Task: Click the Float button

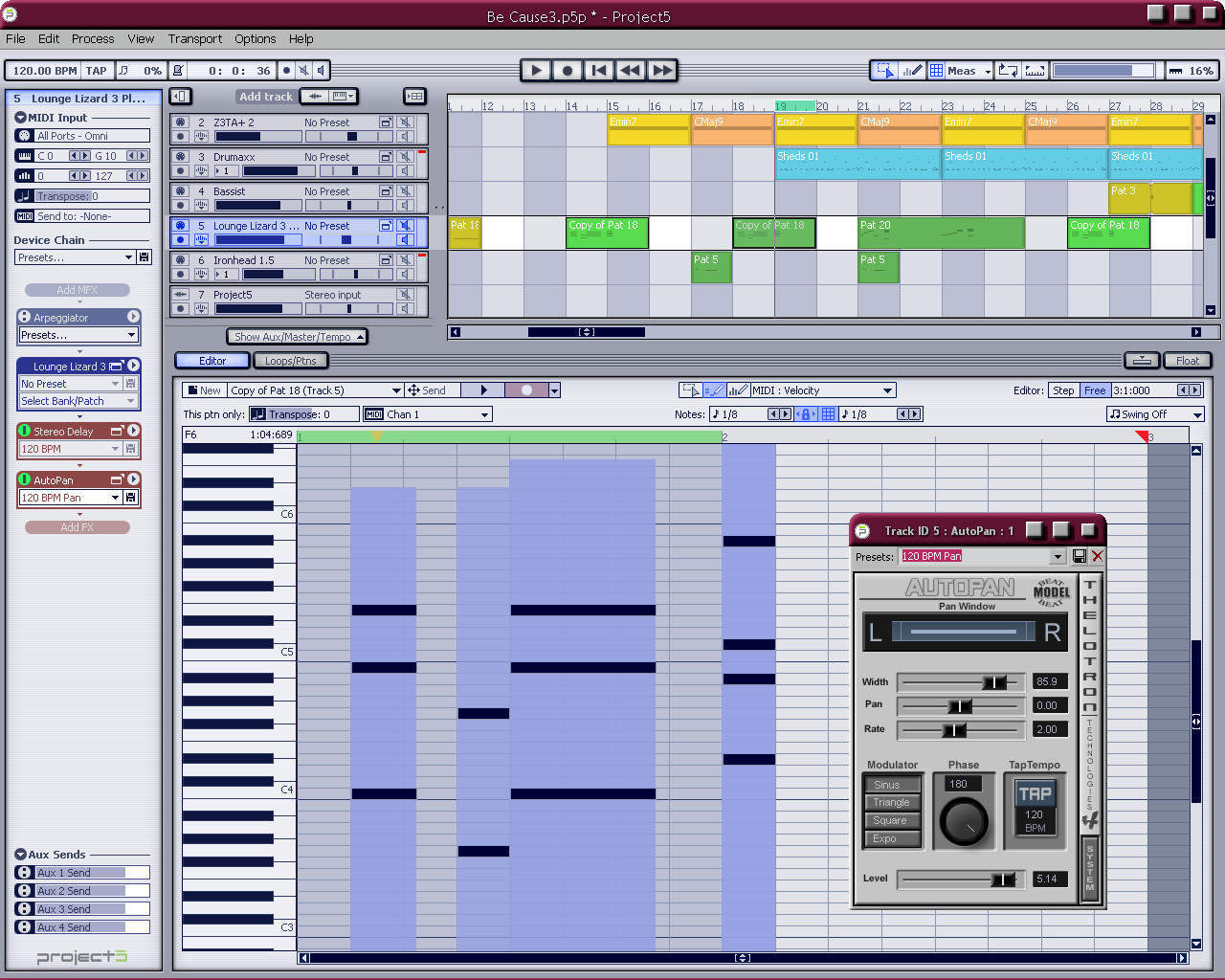Action: (x=1188, y=361)
